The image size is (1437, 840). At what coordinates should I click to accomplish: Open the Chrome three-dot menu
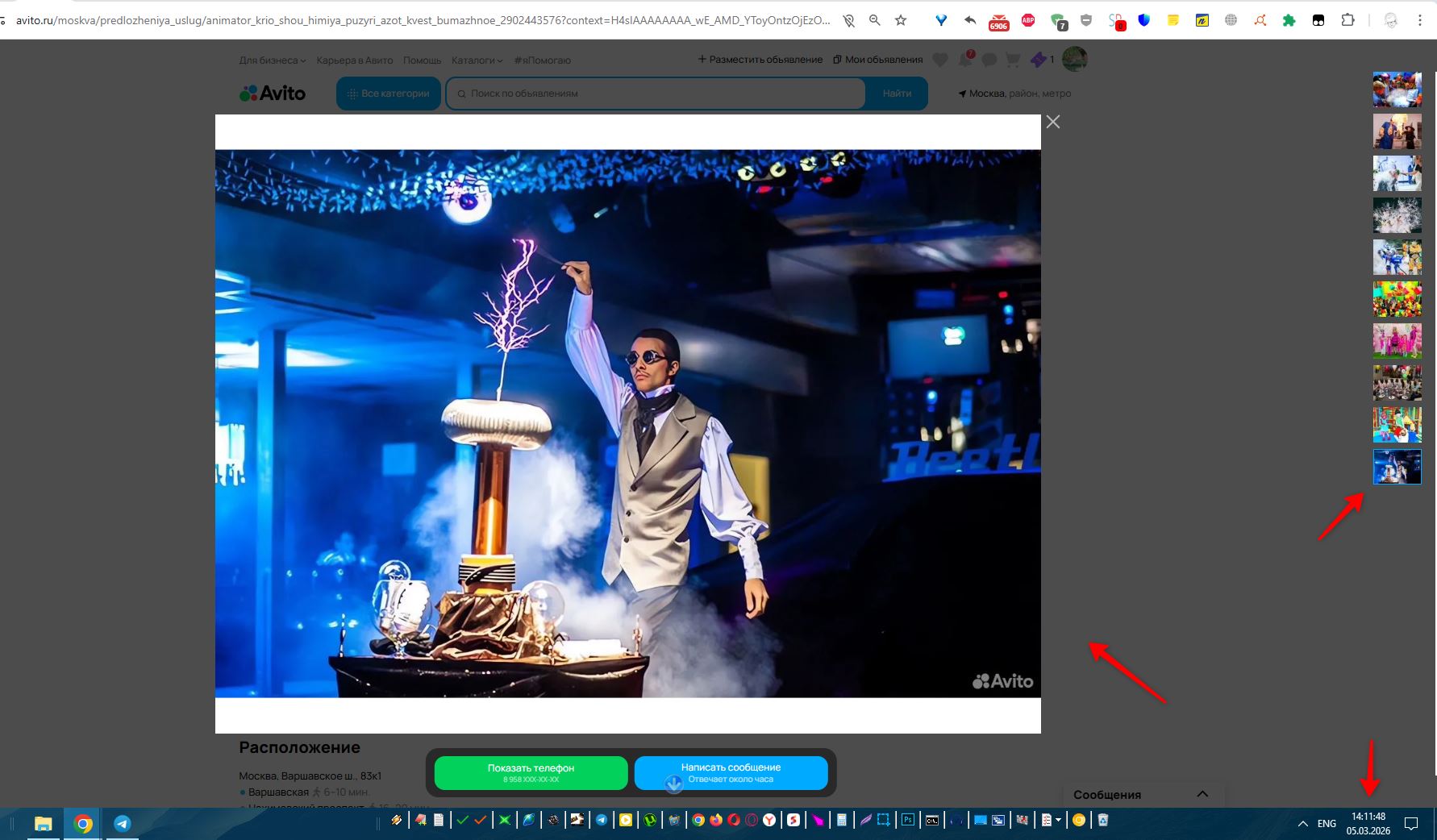tap(1420, 21)
